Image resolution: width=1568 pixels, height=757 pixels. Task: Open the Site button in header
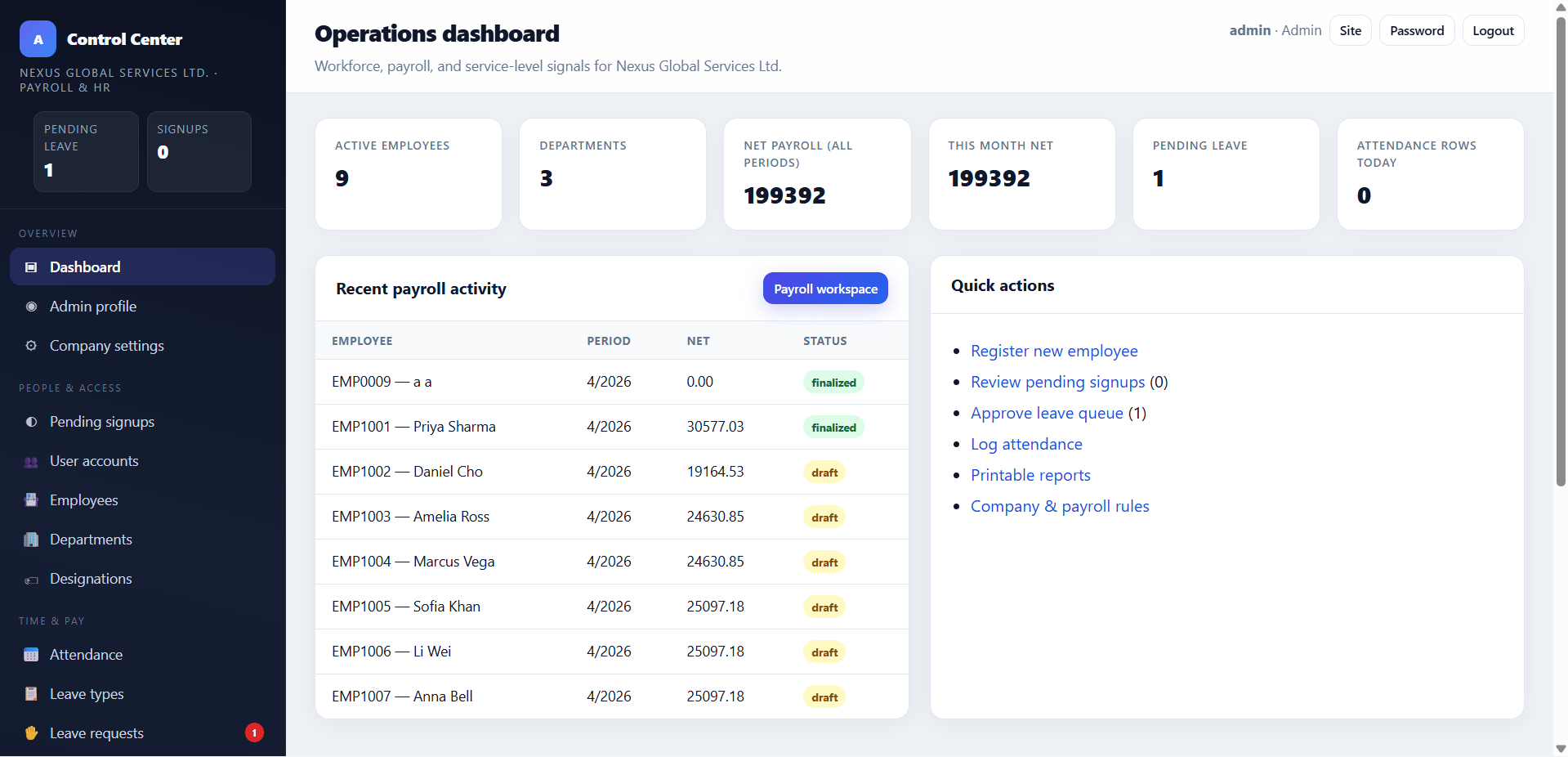(x=1350, y=30)
